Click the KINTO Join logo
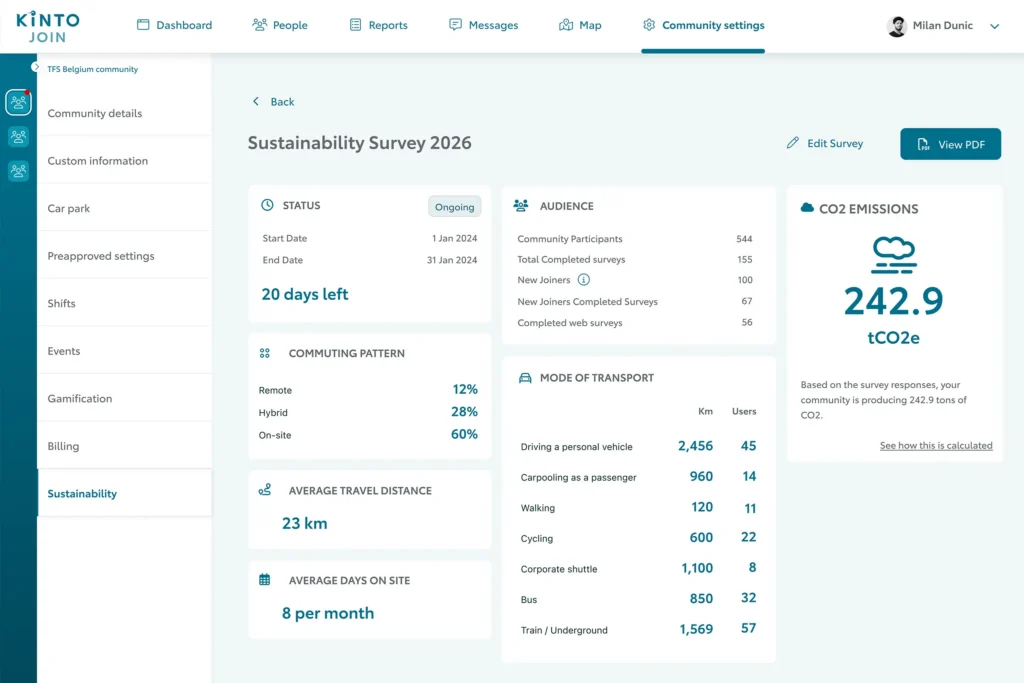 (x=48, y=27)
